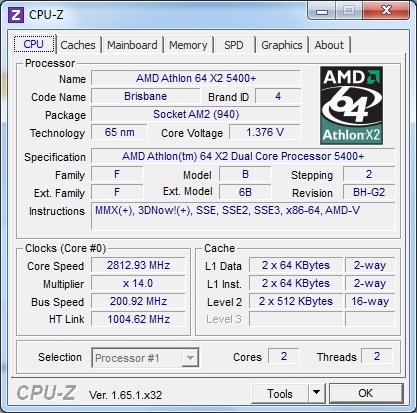
Task: Click the Brand ID value 4
Action: pos(278,96)
